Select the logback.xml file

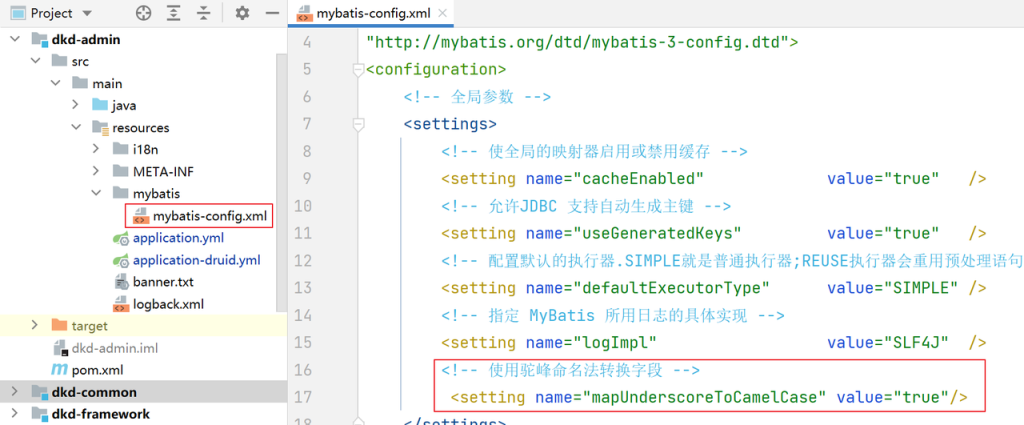click(x=168, y=304)
